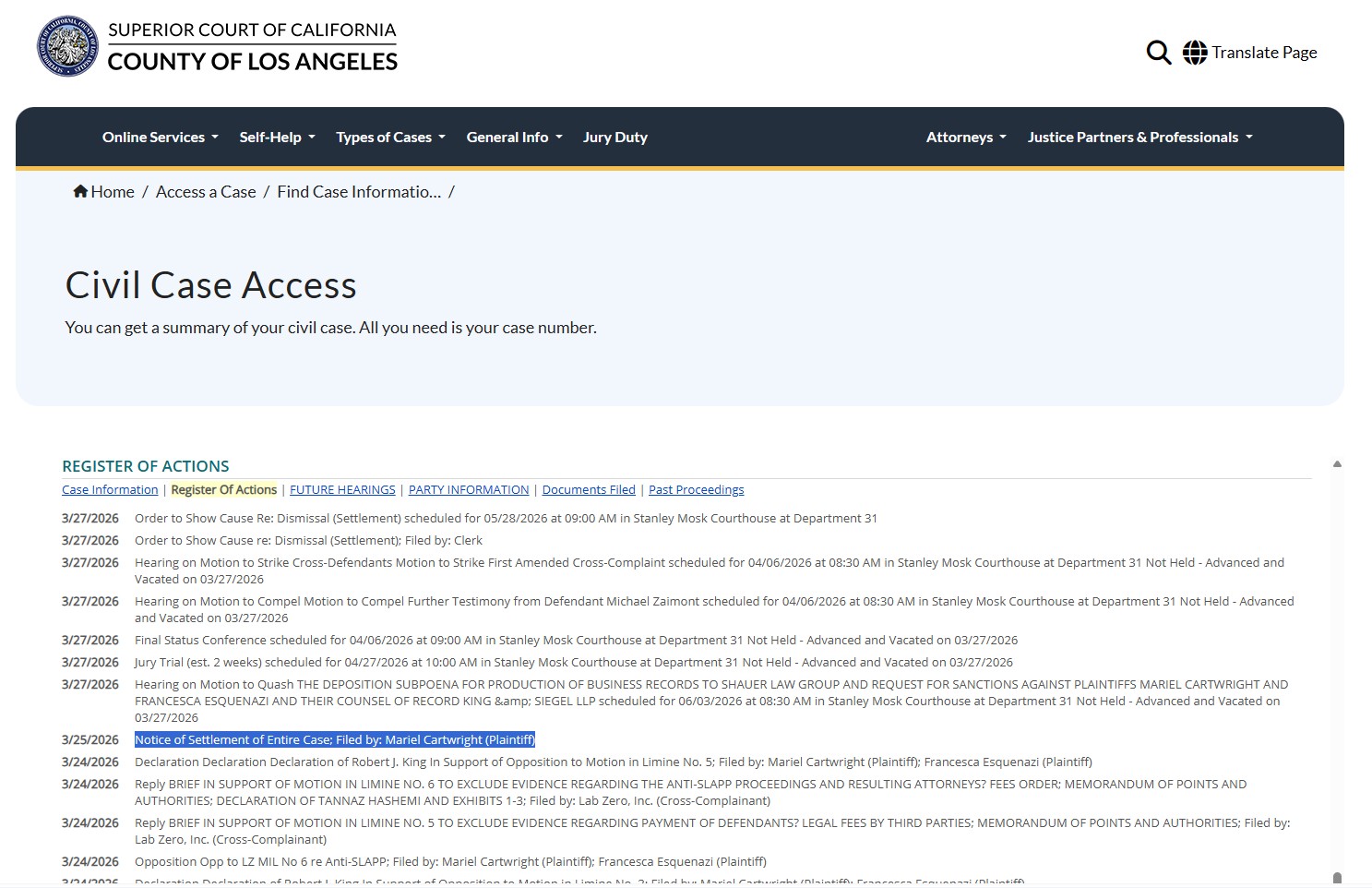
Task: Click the Motion to Quash deposition subpoena entry
Action: (711, 701)
